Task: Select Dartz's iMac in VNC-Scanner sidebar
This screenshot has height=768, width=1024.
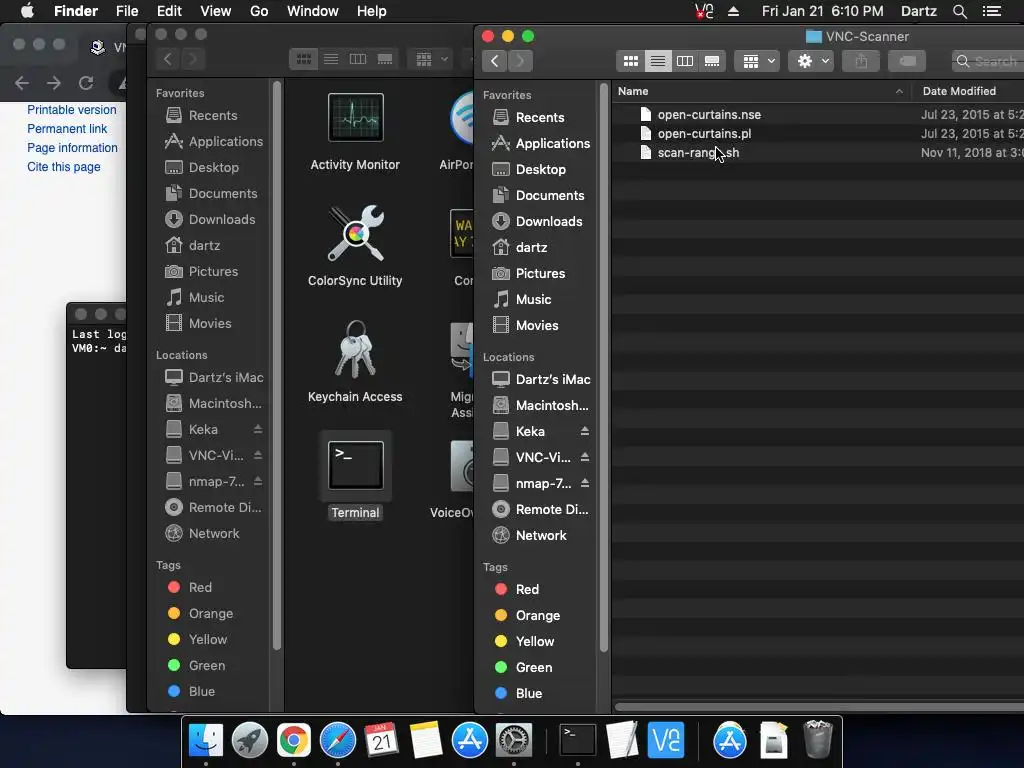Action: pos(541,379)
